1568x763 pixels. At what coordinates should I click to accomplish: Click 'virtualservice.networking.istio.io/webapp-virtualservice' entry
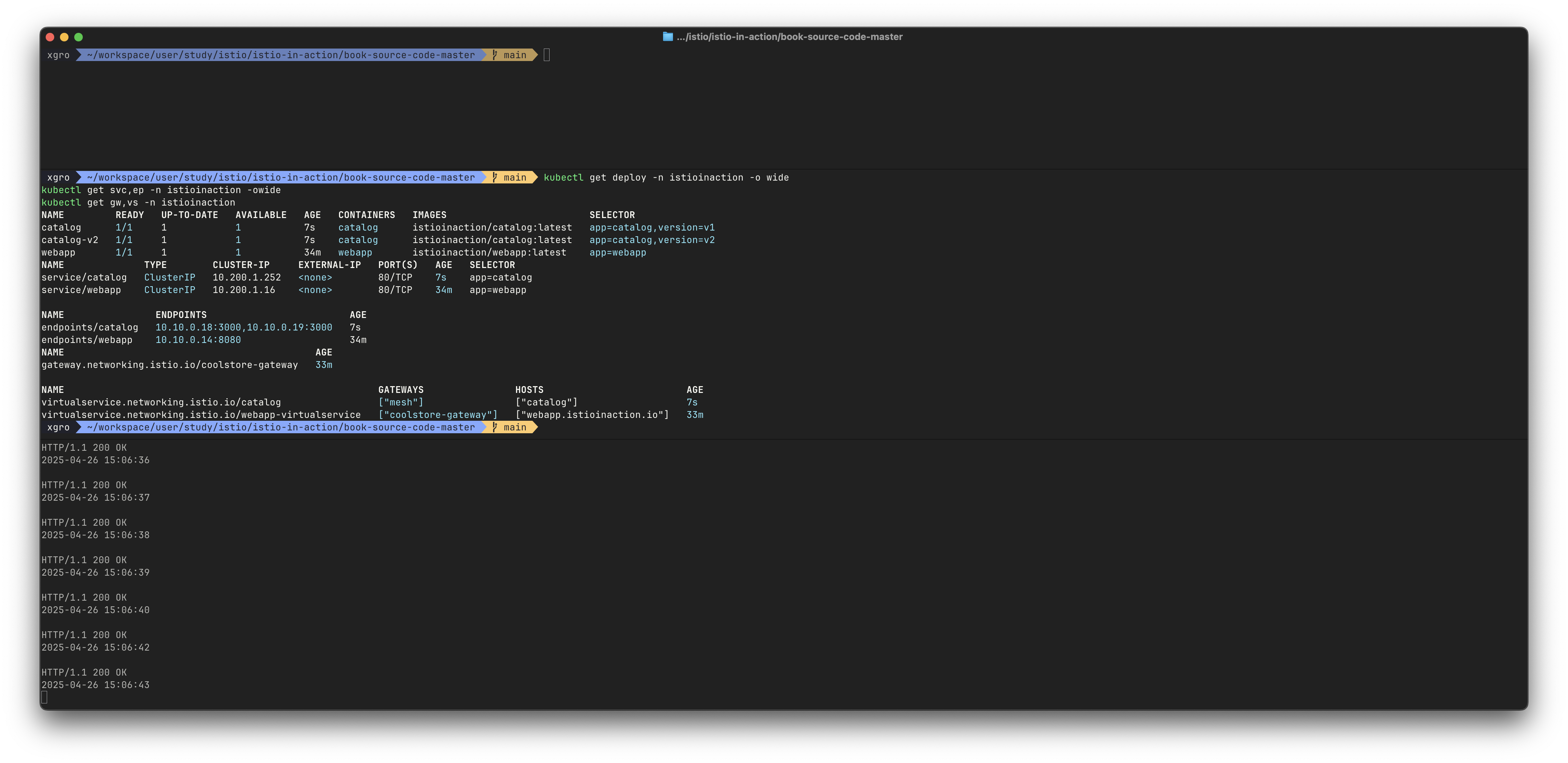[201, 415]
